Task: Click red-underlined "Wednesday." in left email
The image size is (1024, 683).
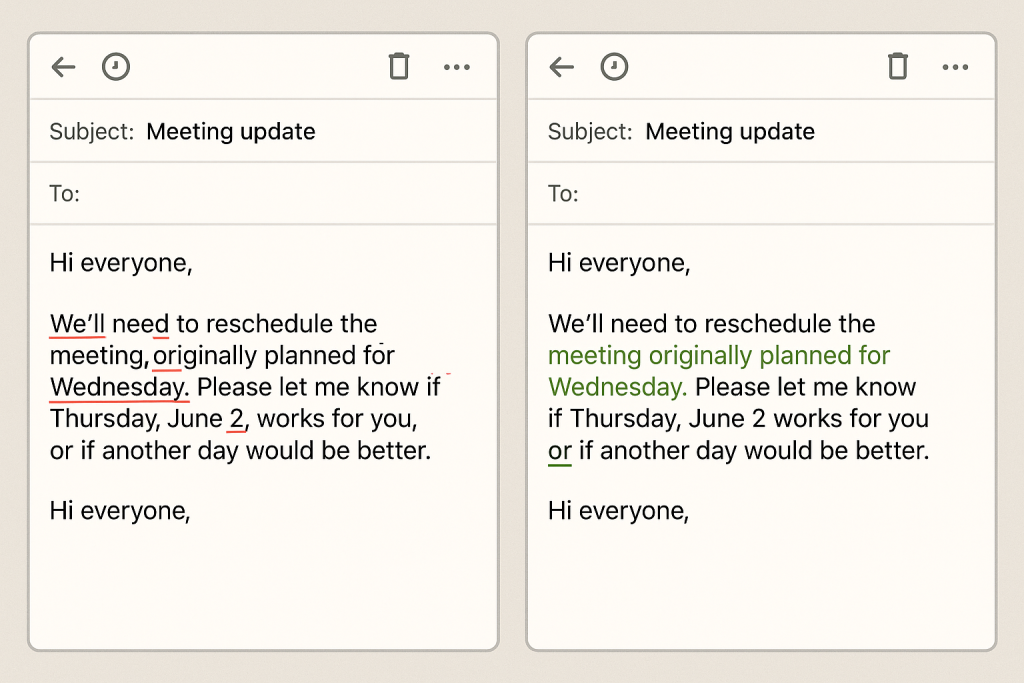Action: [x=120, y=387]
